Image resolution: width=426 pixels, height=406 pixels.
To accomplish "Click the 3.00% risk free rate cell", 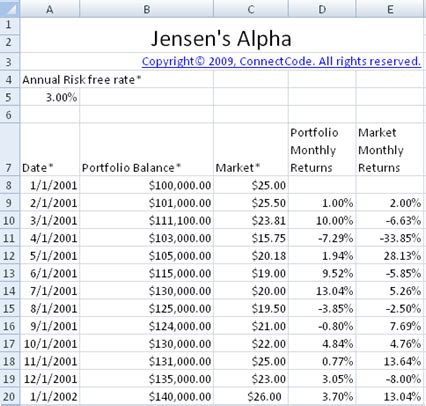I will [x=50, y=97].
